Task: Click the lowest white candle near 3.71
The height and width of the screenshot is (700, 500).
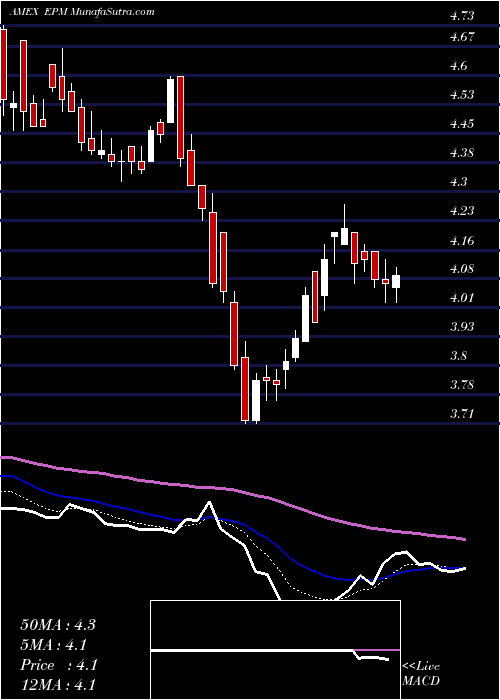Action: coord(256,400)
